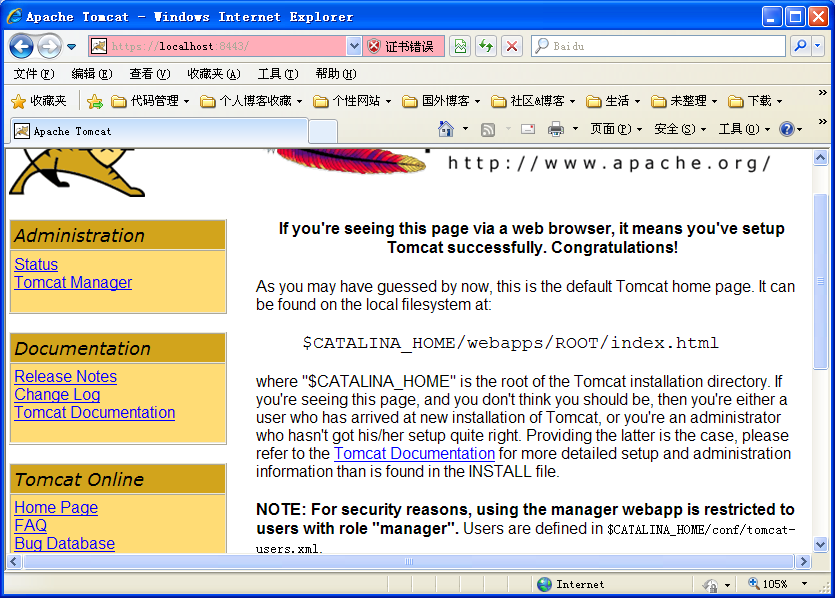Click the read mail icon

pyautogui.click(x=528, y=129)
